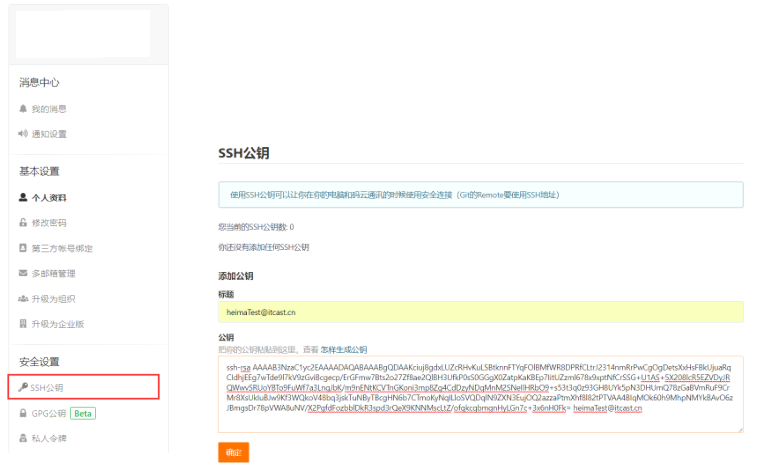Click the text 你还没有添加任何SSH公钥
The width and height of the screenshot is (757, 470).
tap(264, 248)
